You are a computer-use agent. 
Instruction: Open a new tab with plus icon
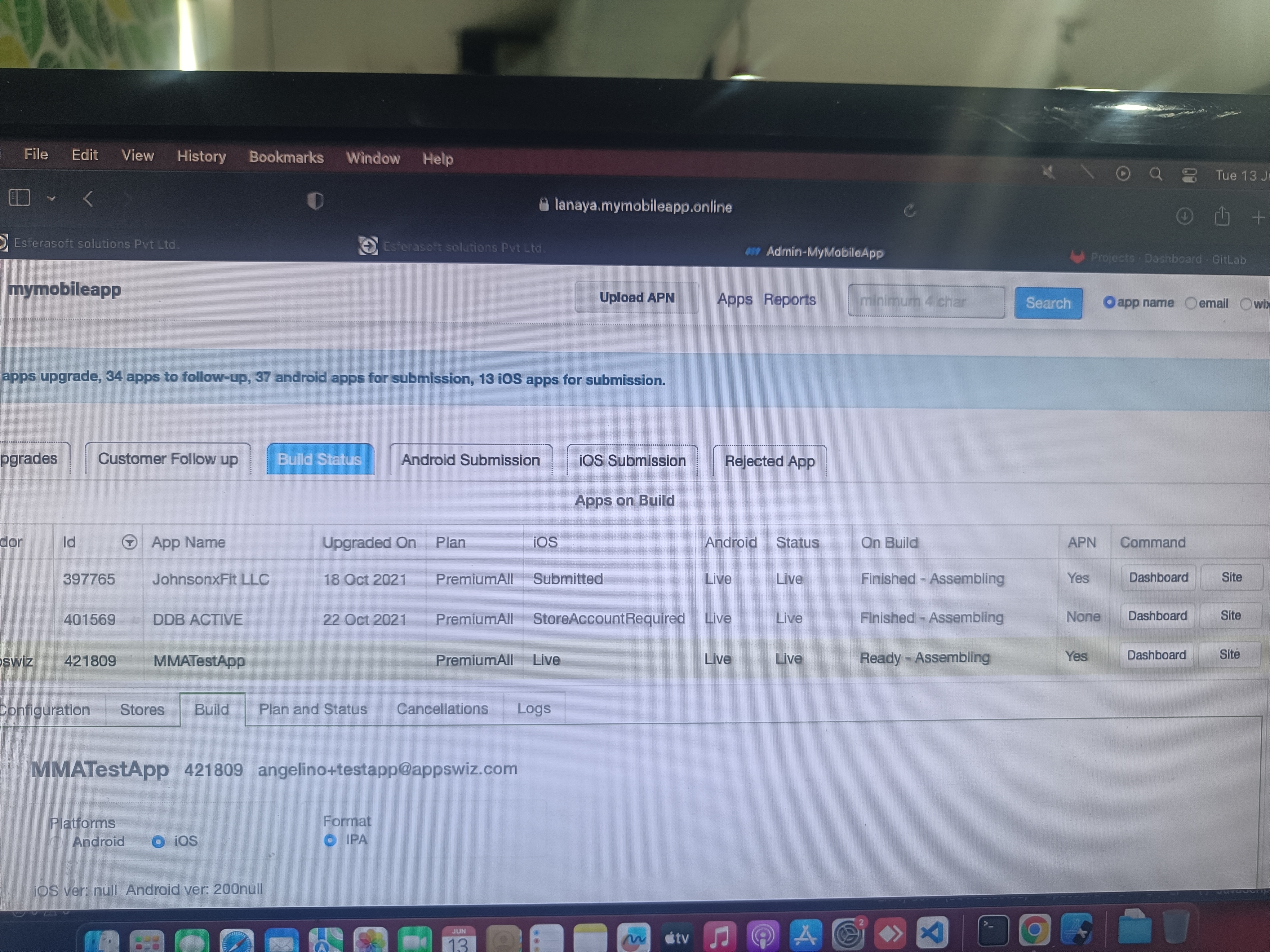click(x=1258, y=218)
